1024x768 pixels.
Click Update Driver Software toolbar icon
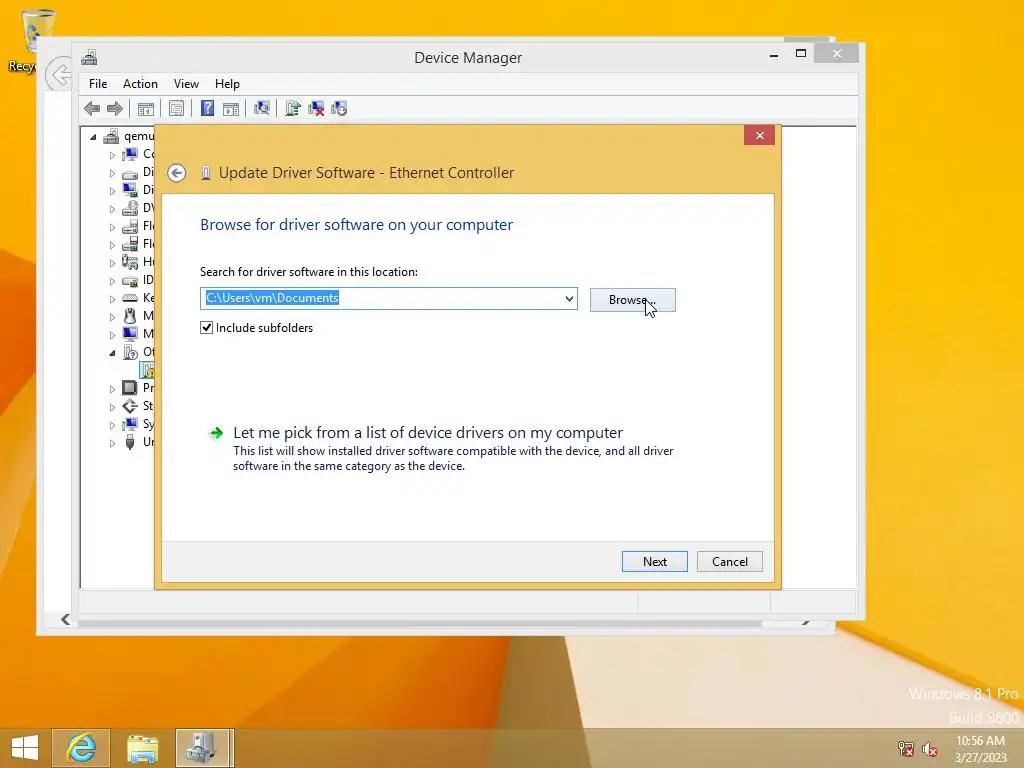pyautogui.click(x=293, y=108)
